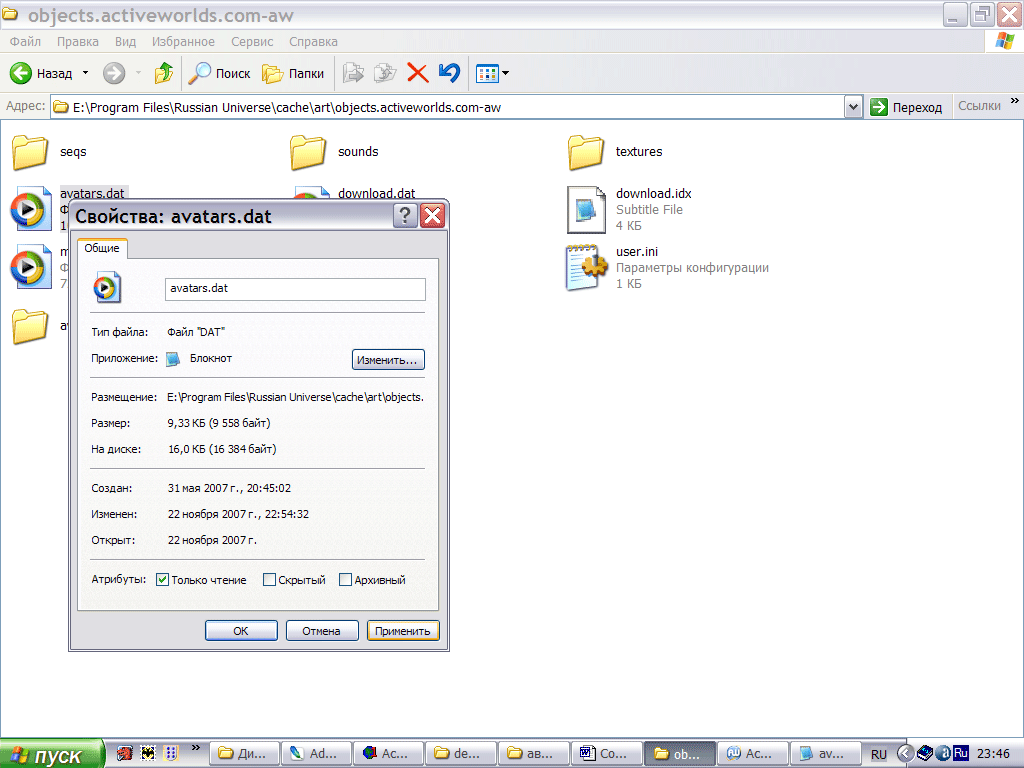The width and height of the screenshot is (1024, 768).
Task: Delete the selection with the red X
Action: coord(418,73)
